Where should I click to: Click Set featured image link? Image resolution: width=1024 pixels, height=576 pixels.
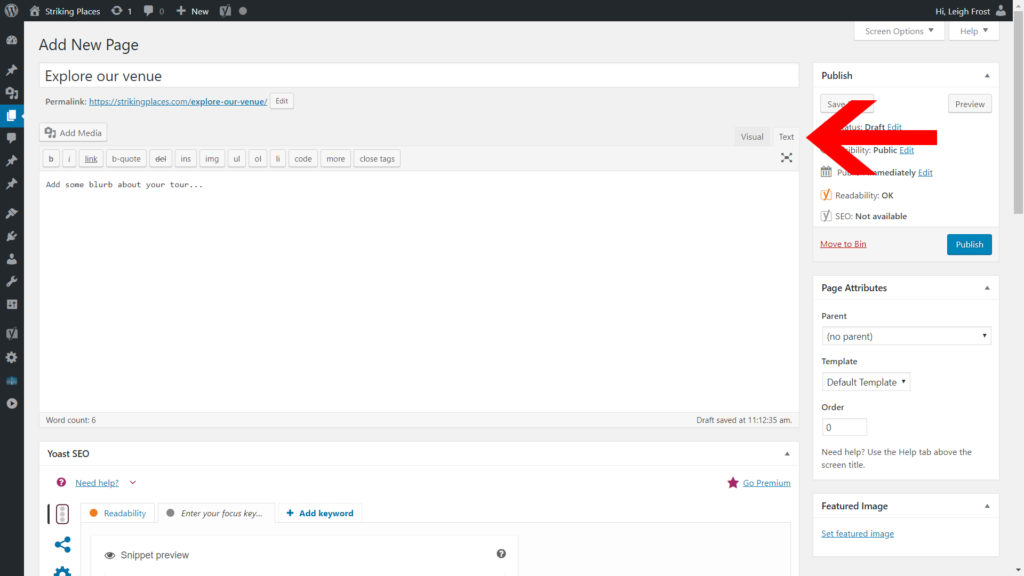pyautogui.click(x=857, y=534)
